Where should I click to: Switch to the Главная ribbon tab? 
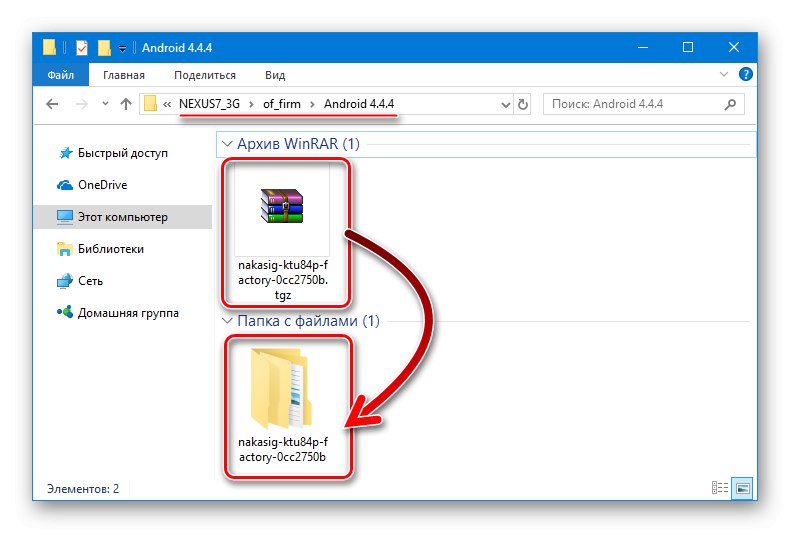[x=124, y=75]
